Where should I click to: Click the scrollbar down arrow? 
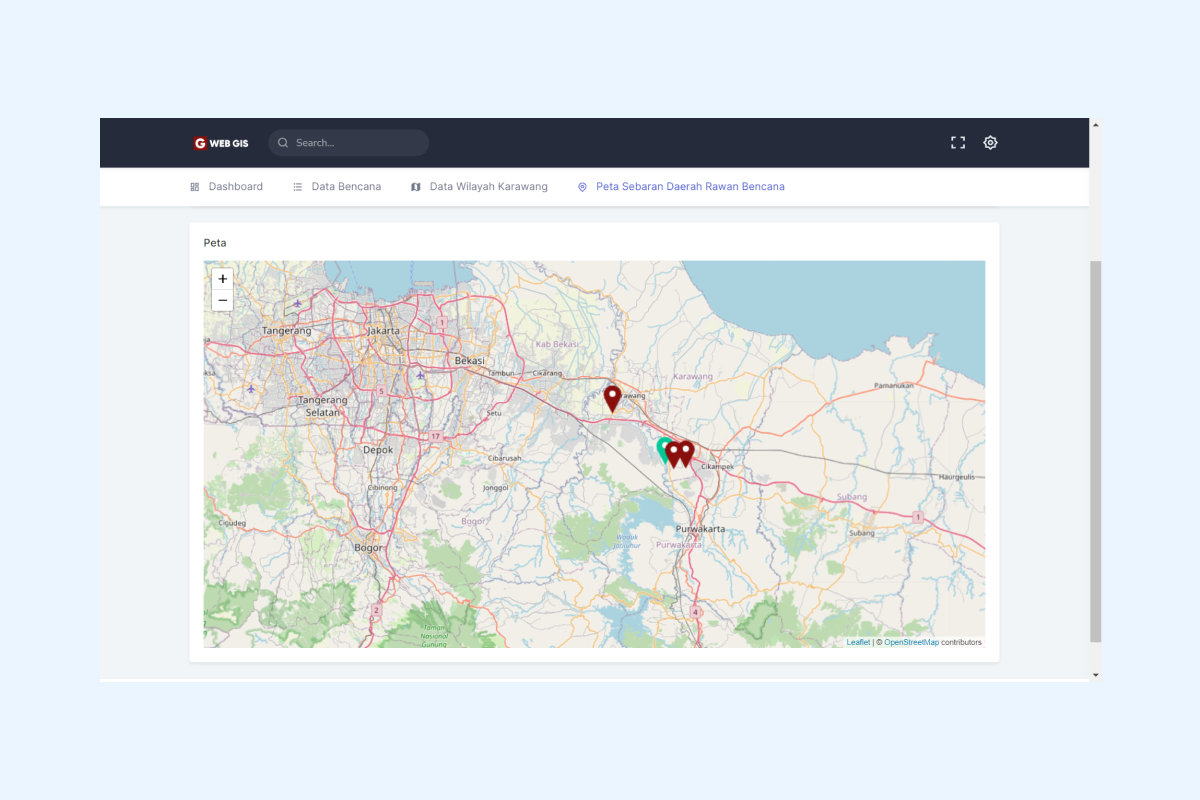tap(1095, 675)
